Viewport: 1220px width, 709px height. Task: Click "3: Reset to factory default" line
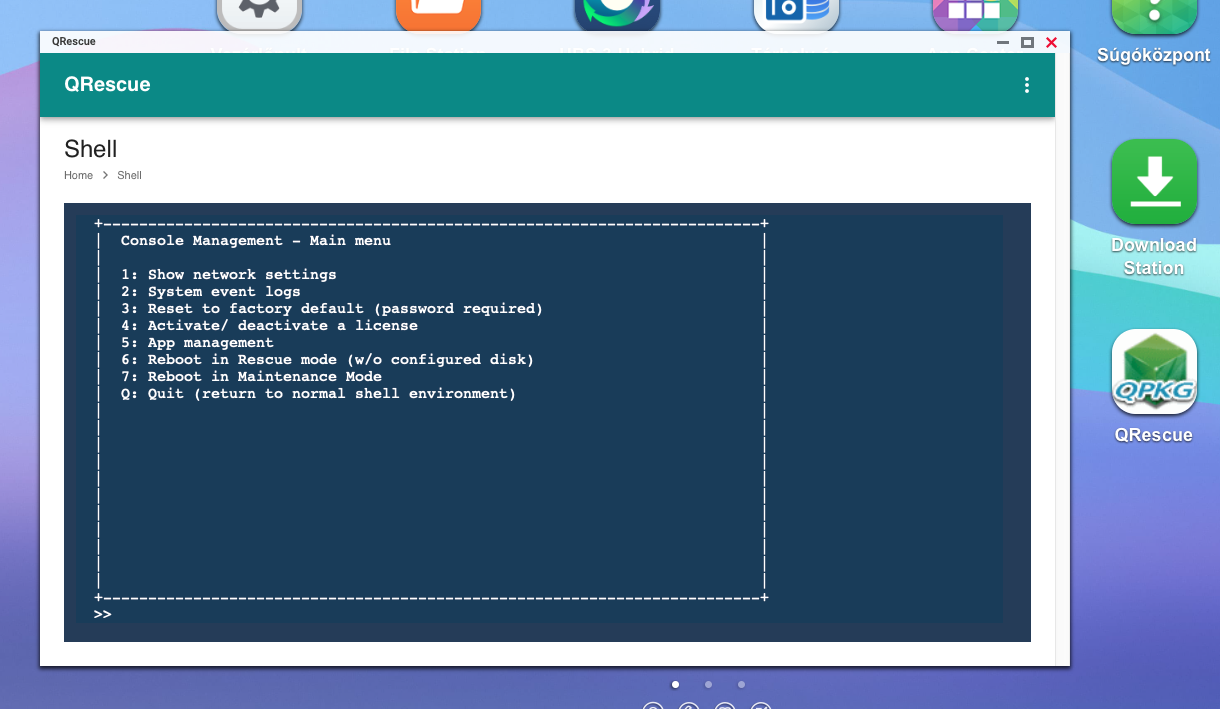click(x=332, y=309)
